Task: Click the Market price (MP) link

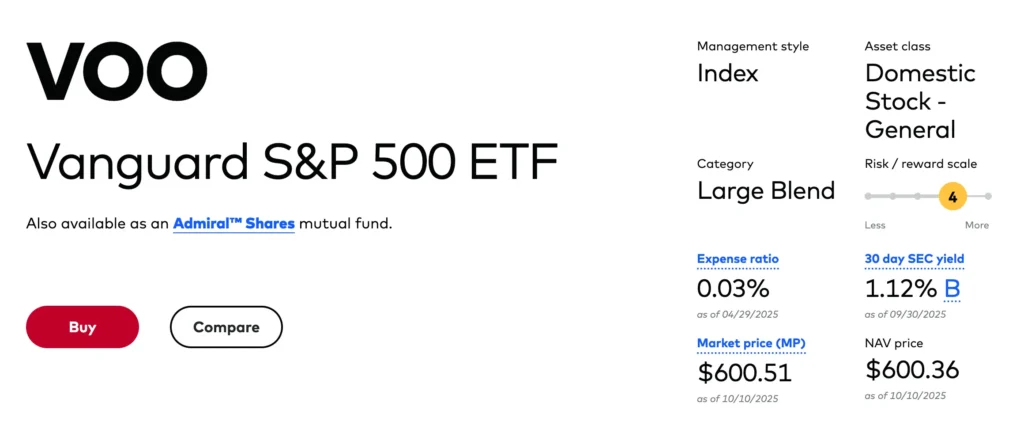Action: point(750,343)
